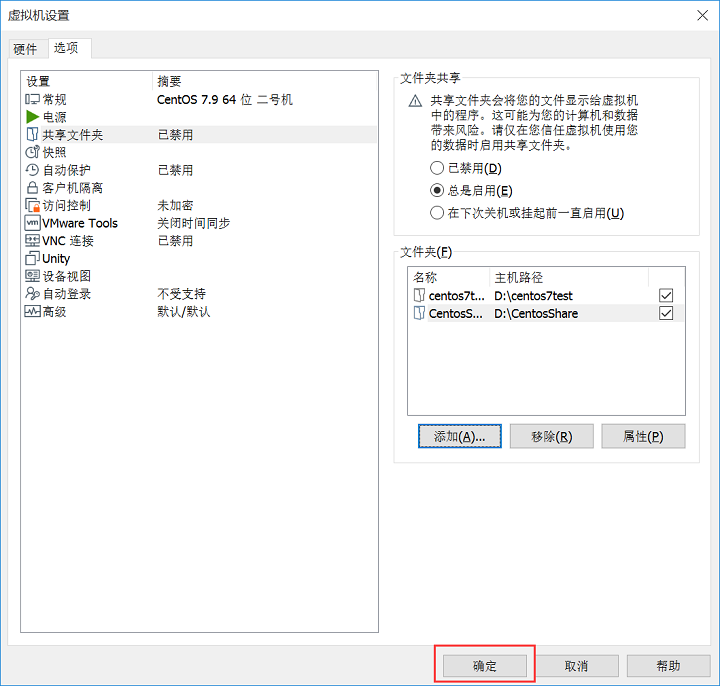Confirm with the 确定 button
This screenshot has height=686, width=720.
[484, 665]
